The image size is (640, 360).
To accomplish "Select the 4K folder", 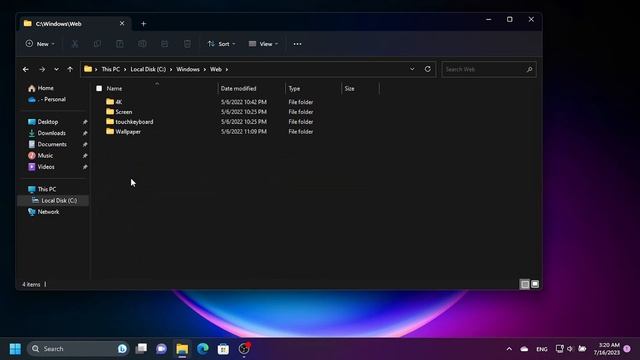I will point(114,102).
